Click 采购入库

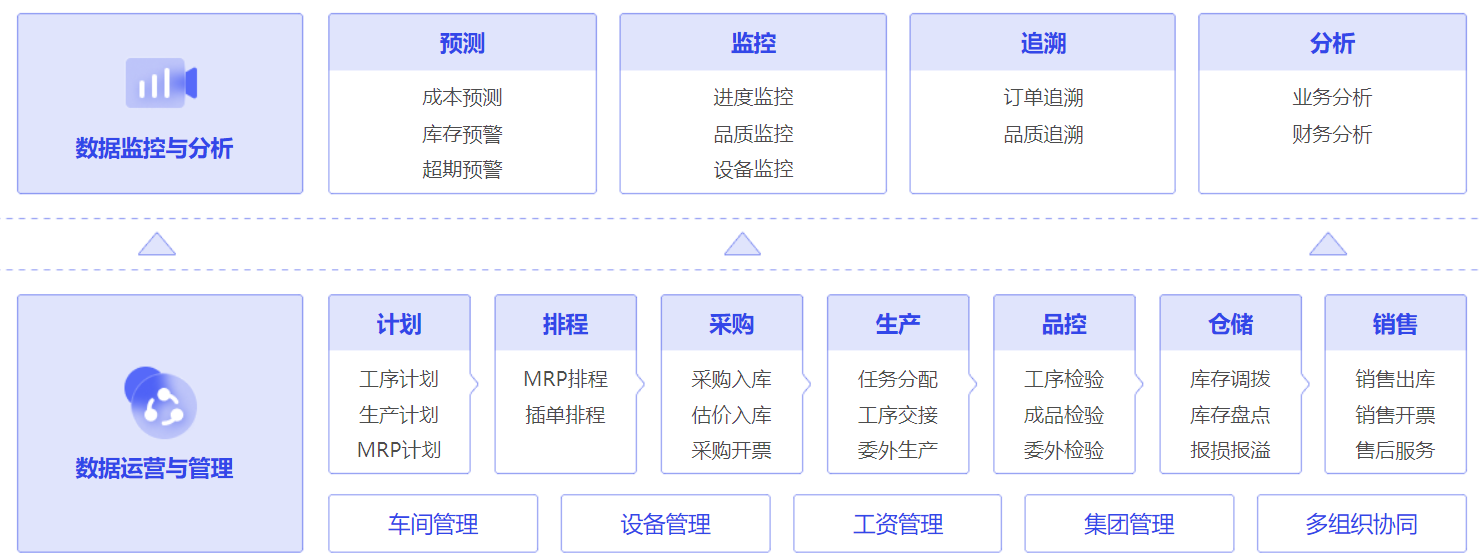pos(731,379)
